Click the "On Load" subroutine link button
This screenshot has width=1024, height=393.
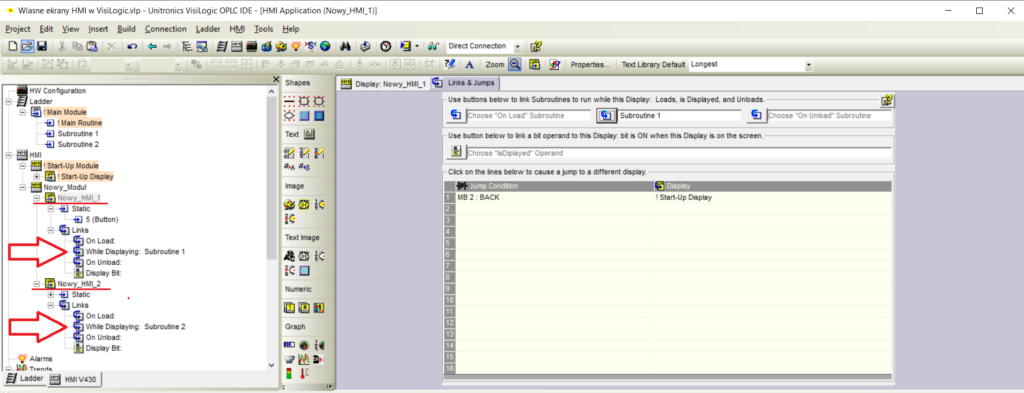455,116
